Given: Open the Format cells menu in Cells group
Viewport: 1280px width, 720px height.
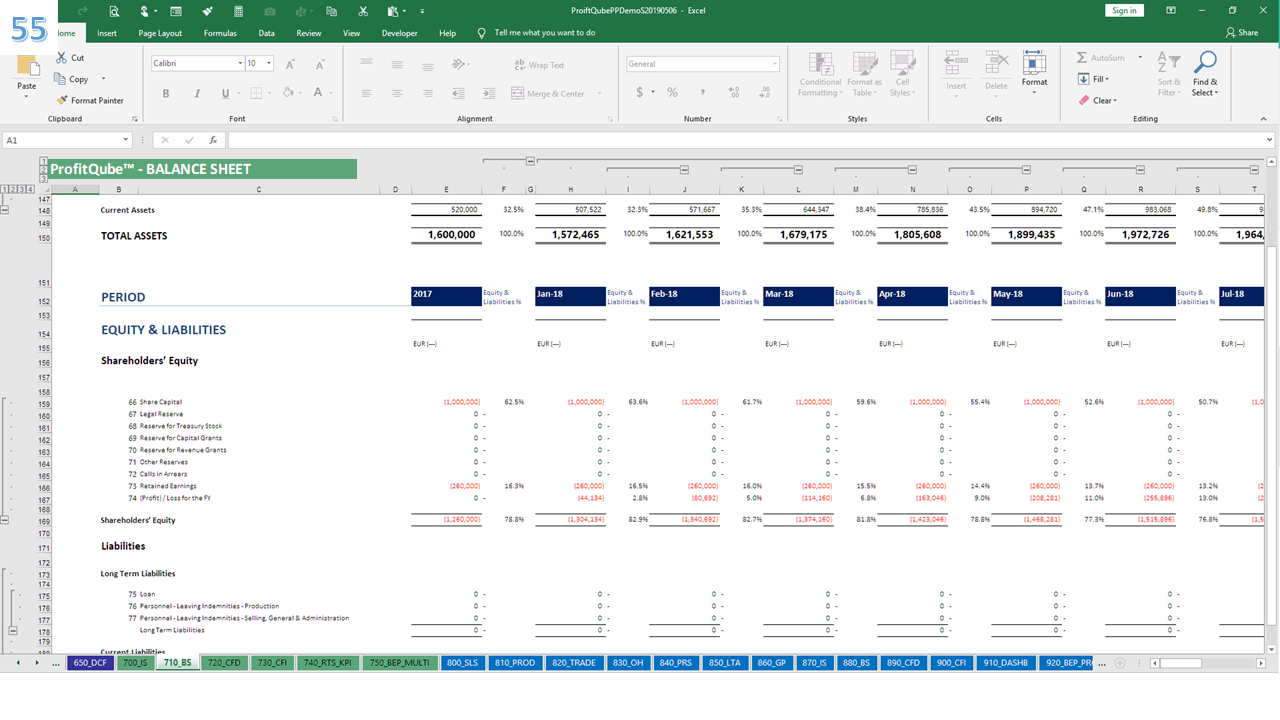Looking at the screenshot, I should 1034,73.
